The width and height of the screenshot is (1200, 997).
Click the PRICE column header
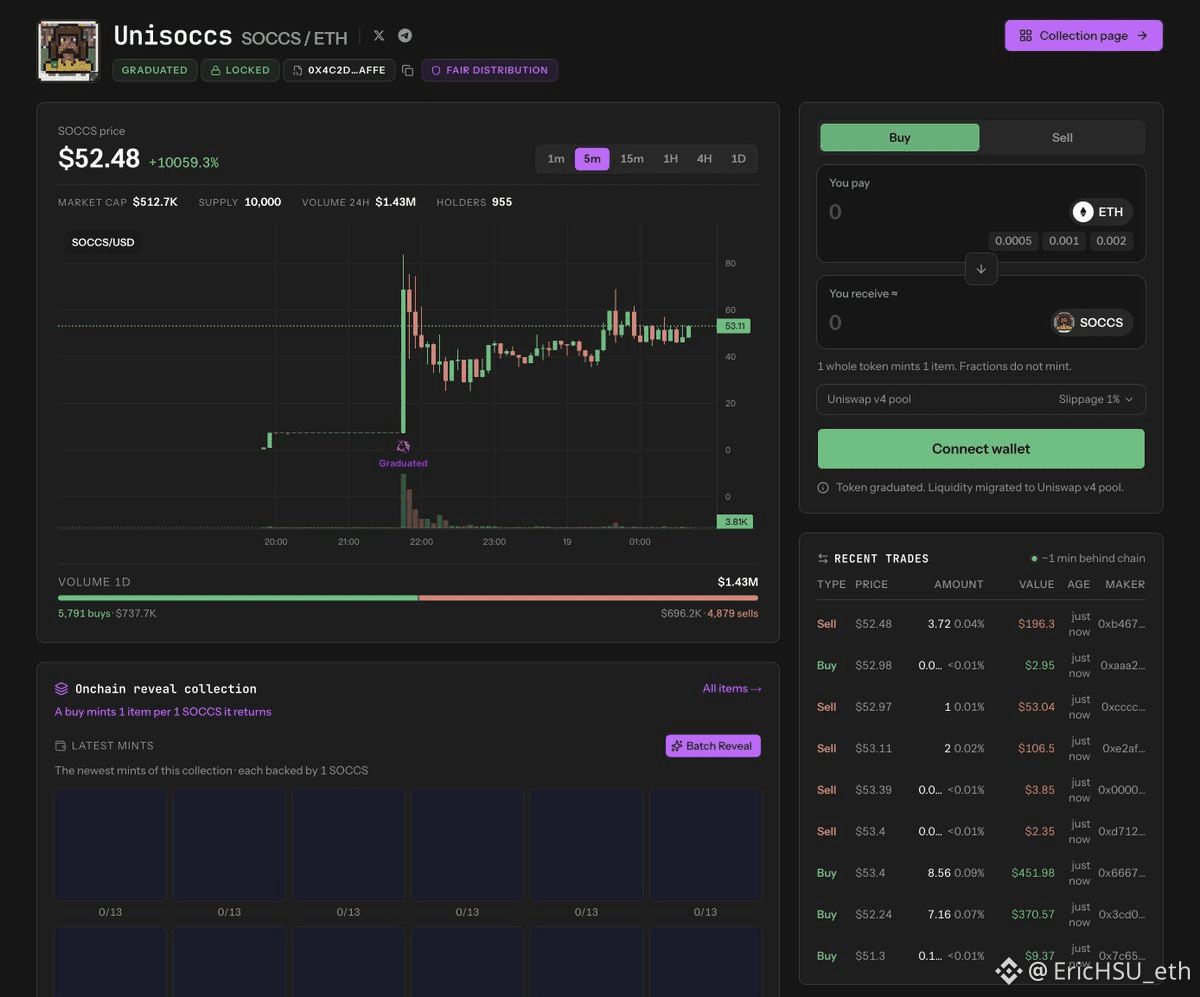[x=872, y=584]
